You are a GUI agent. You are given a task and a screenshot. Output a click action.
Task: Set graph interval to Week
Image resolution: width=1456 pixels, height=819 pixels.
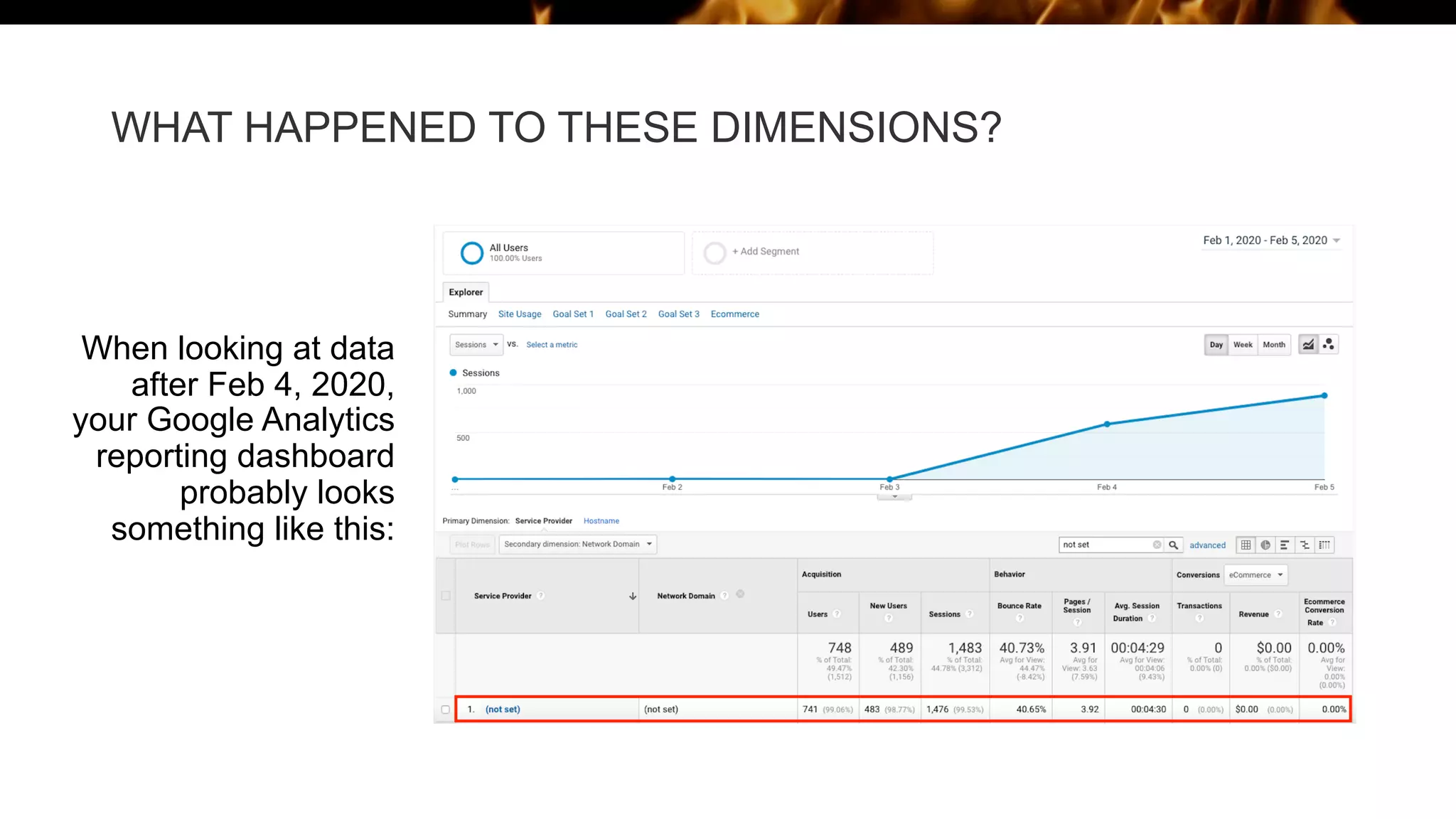1243,345
